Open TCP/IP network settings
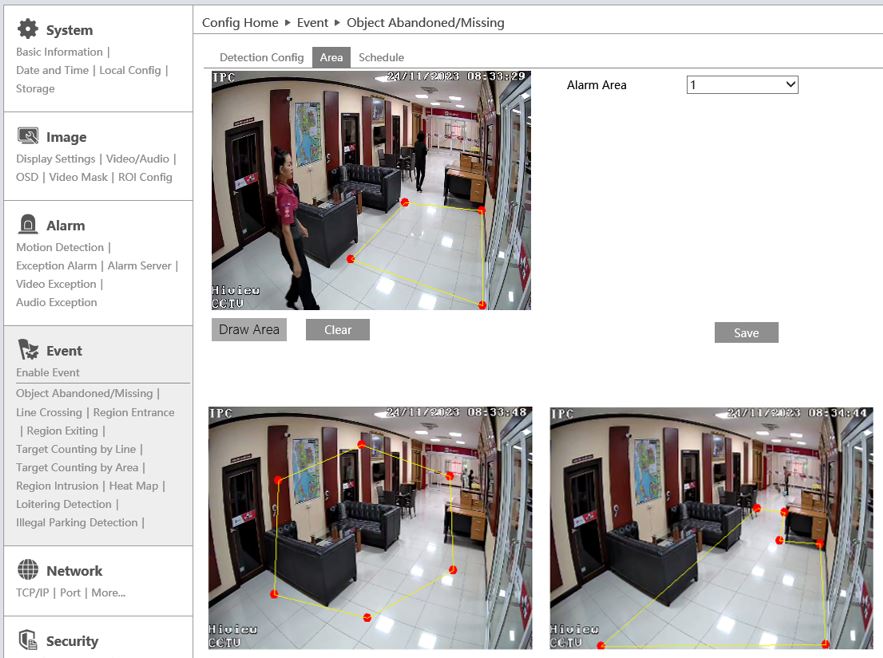This screenshot has height=658, width=883. (34, 592)
